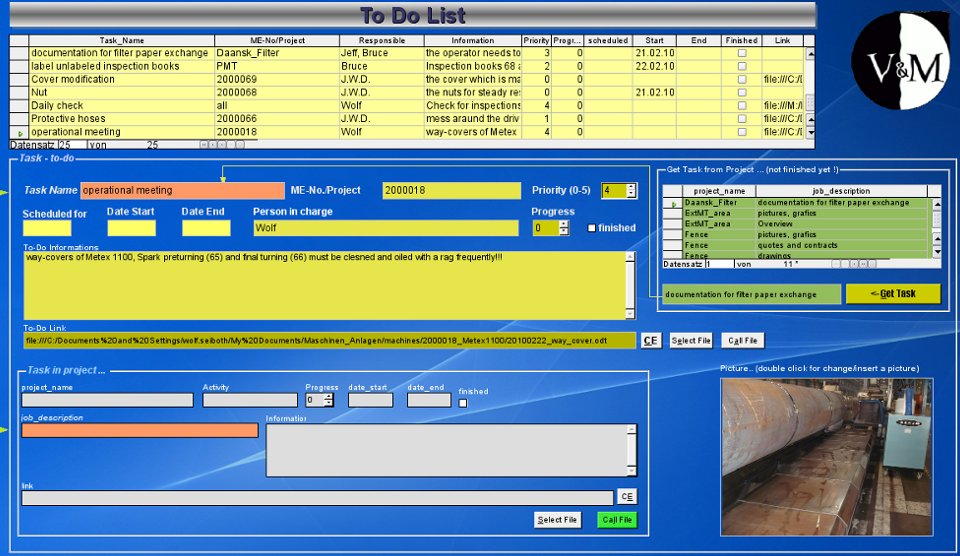Click the machine picture thumbnail
The image size is (960, 556).
coord(827,457)
